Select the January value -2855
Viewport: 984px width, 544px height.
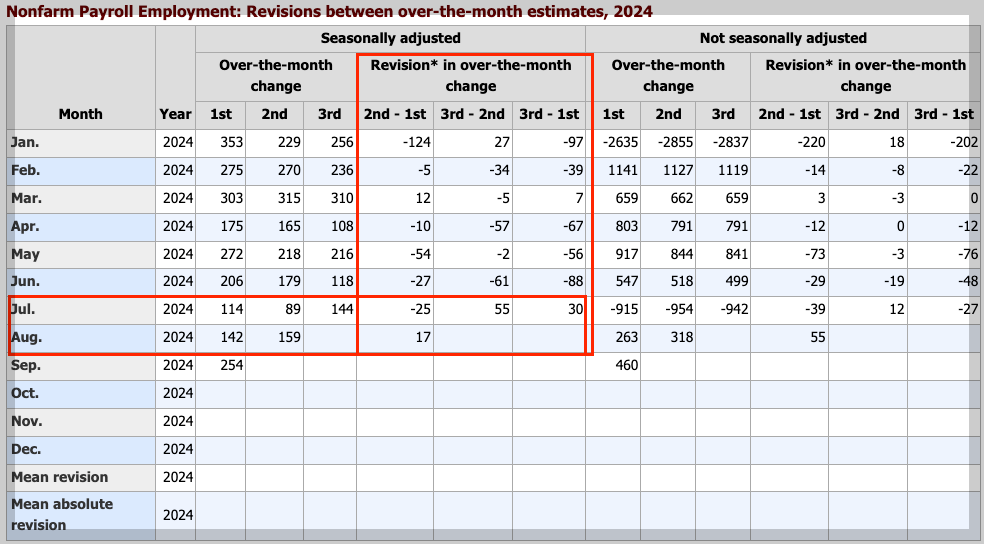click(675, 142)
